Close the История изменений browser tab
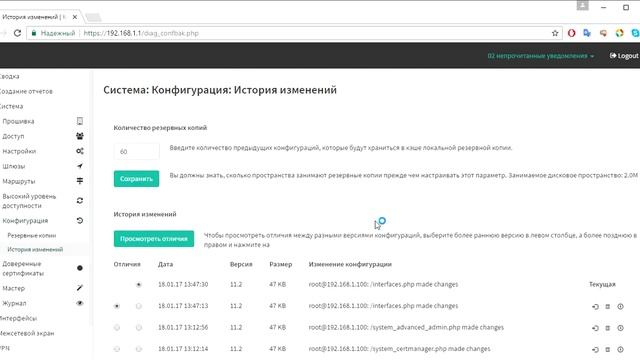Screen dimensions: 640x360 pos(75,17)
